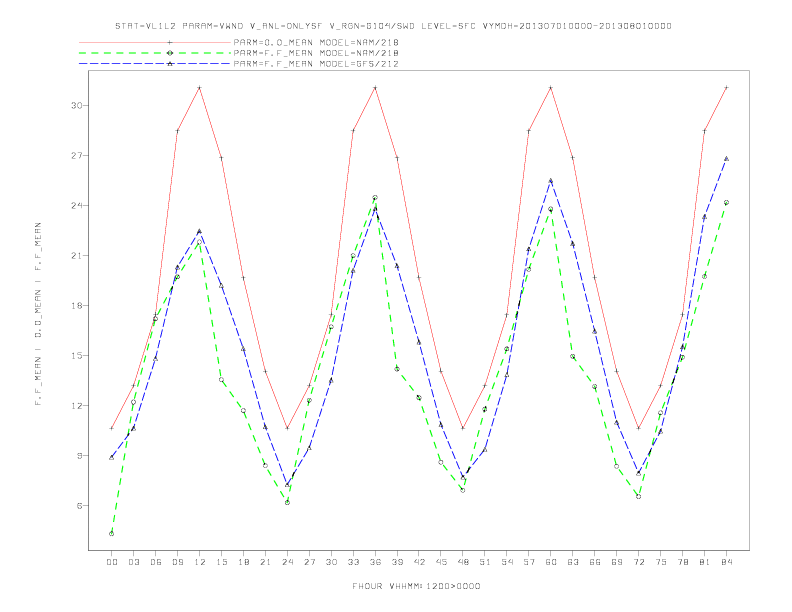
Task: Click y-axis value 18
Action: point(76,305)
